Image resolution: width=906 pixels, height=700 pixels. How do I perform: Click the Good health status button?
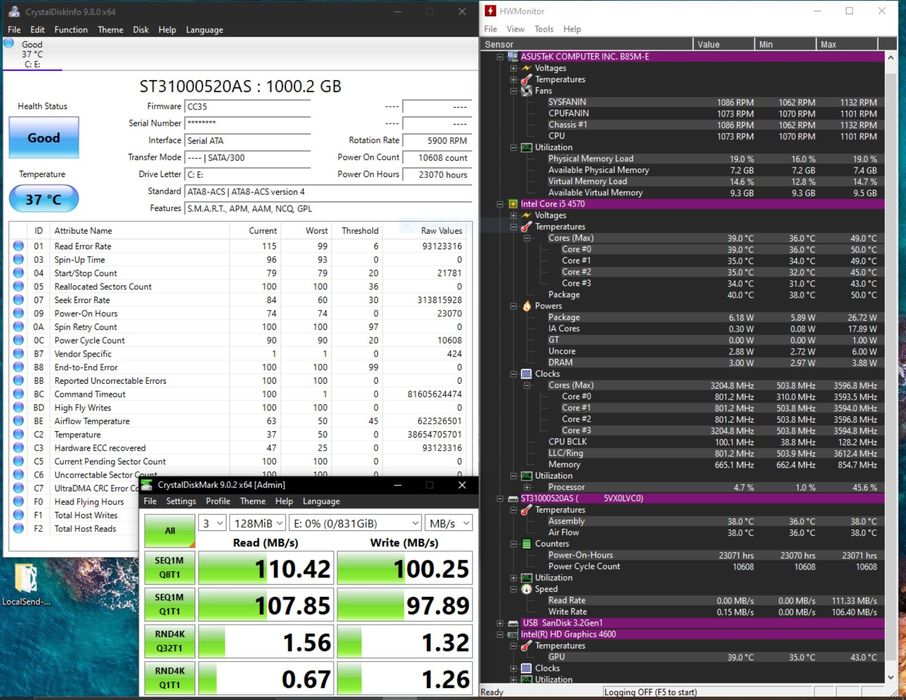click(x=43, y=138)
